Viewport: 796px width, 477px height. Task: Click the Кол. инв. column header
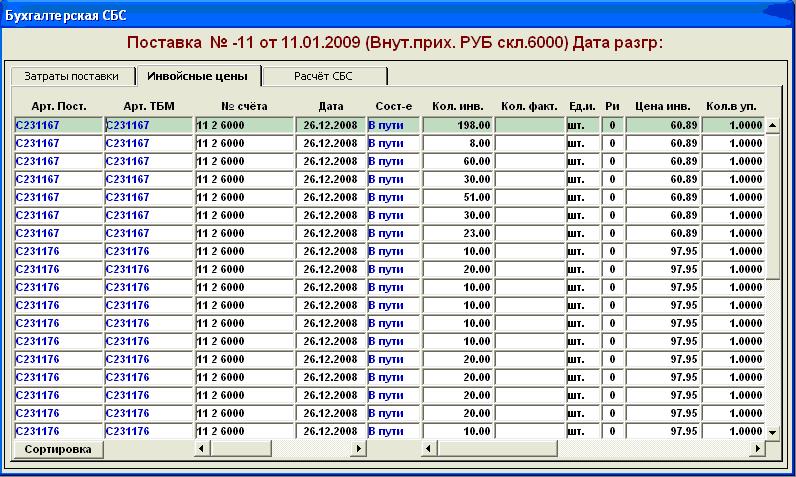(457, 107)
